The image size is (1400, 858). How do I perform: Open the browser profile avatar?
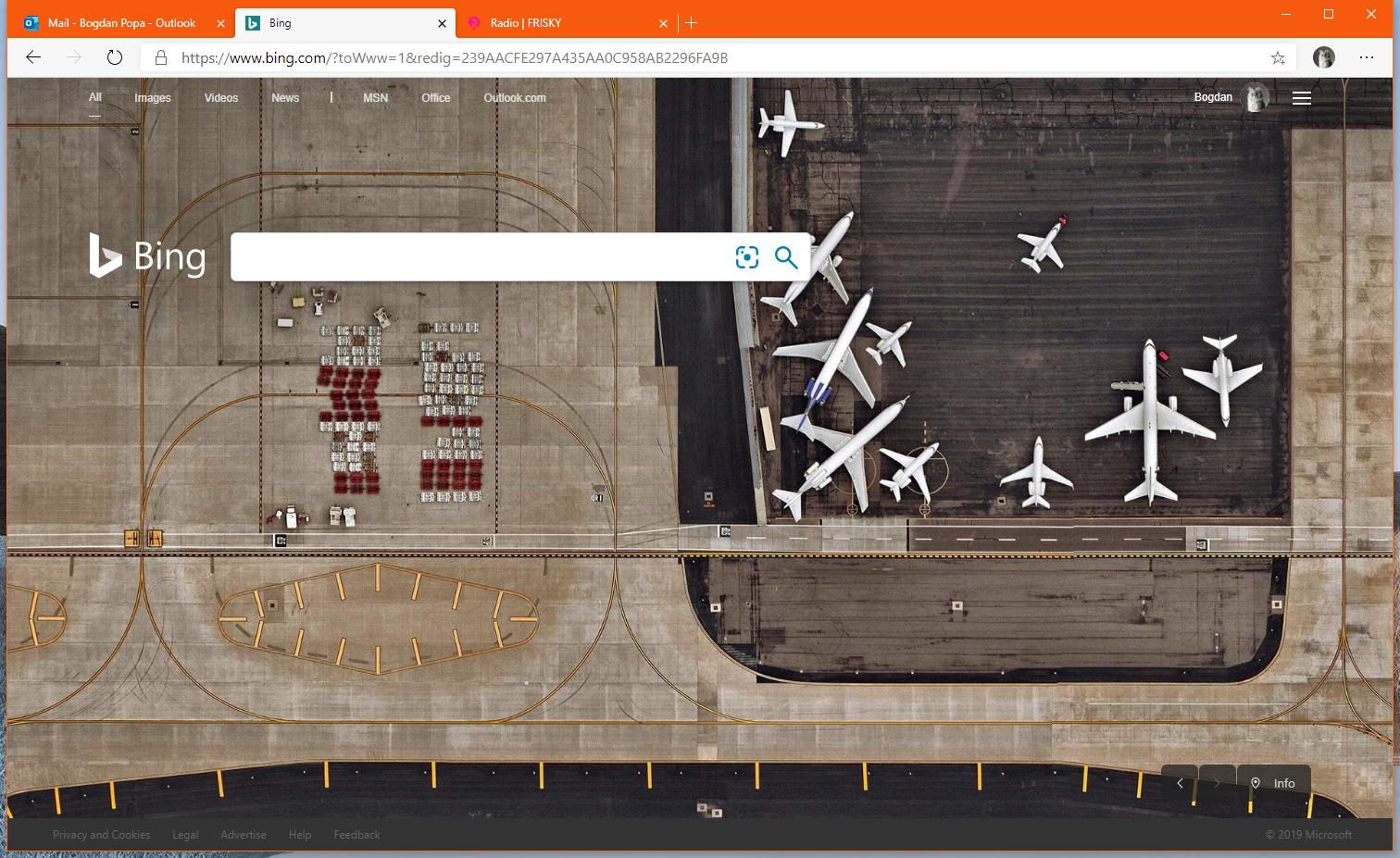click(x=1323, y=57)
